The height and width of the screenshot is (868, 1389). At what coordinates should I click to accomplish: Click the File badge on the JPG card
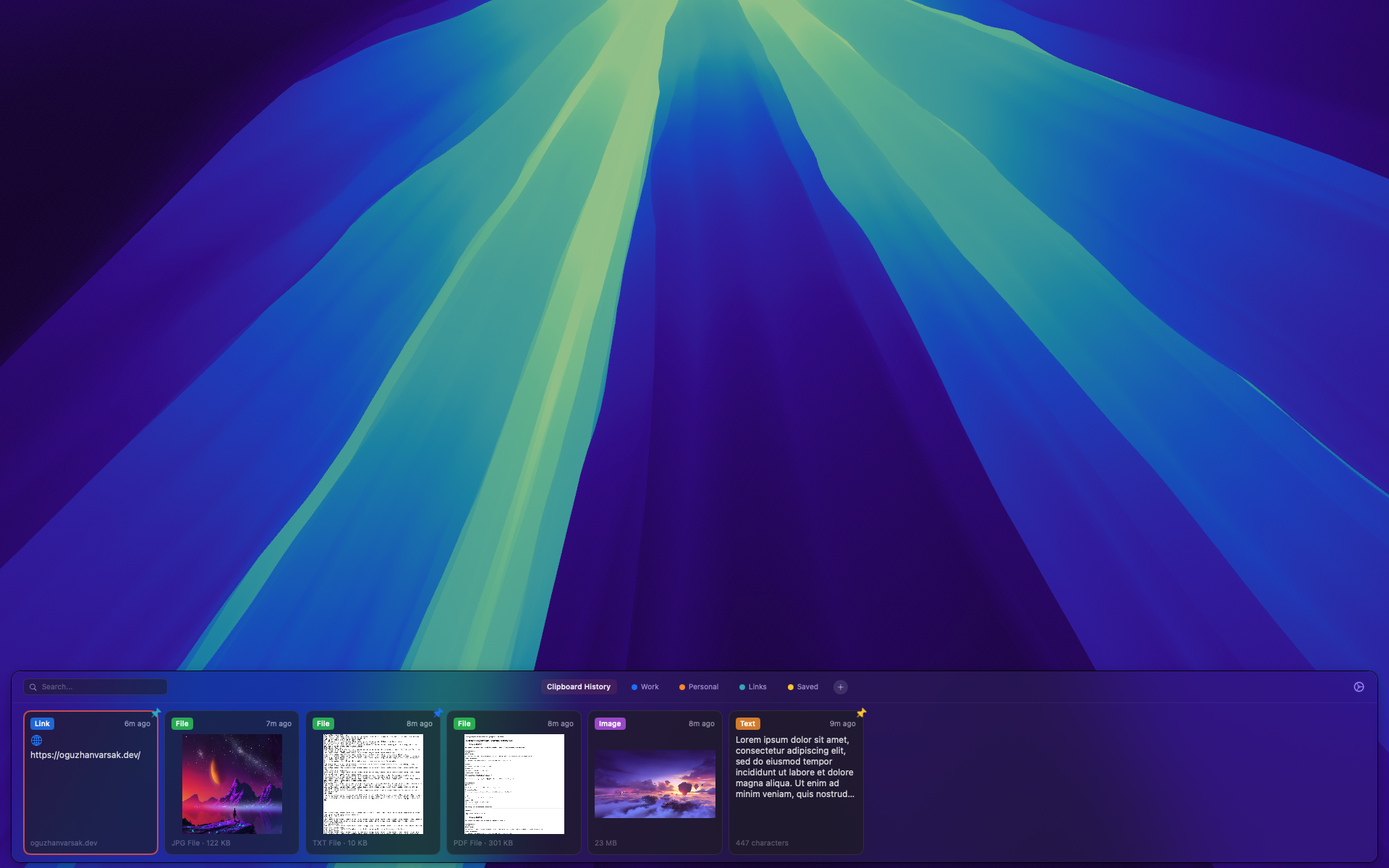[182, 723]
